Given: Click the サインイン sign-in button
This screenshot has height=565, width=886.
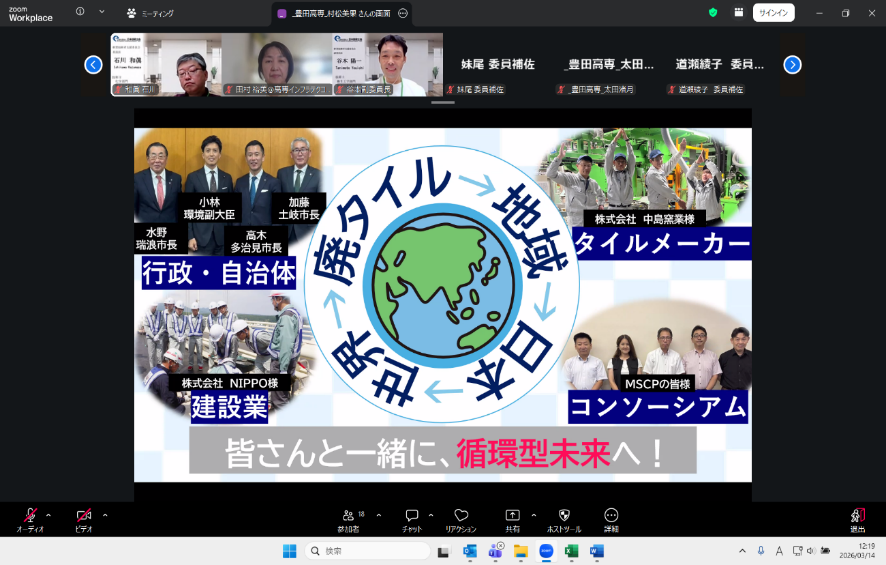Looking at the screenshot, I should pyautogui.click(x=773, y=13).
